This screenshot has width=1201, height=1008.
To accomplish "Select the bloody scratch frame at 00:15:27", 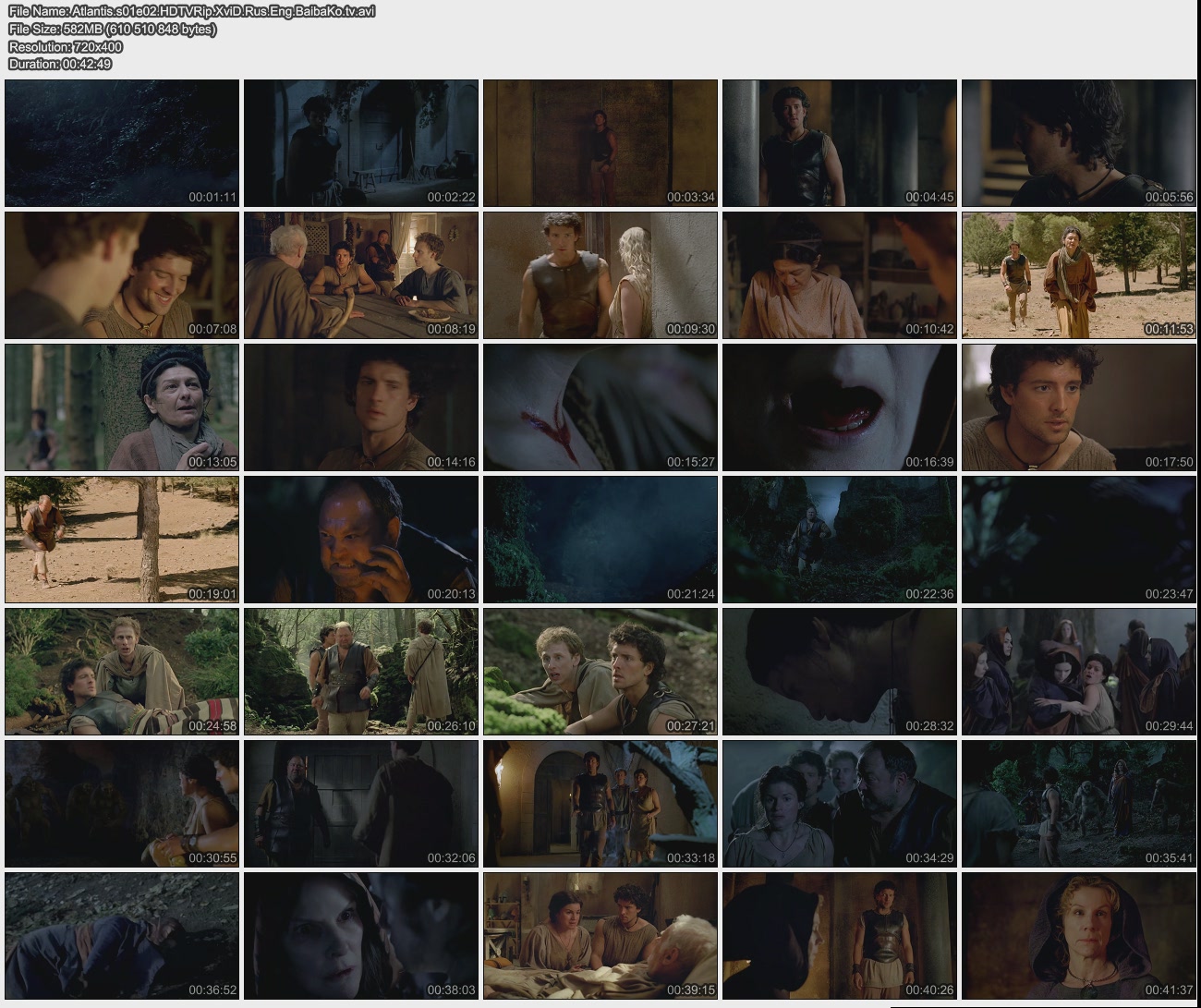I will (600, 407).
